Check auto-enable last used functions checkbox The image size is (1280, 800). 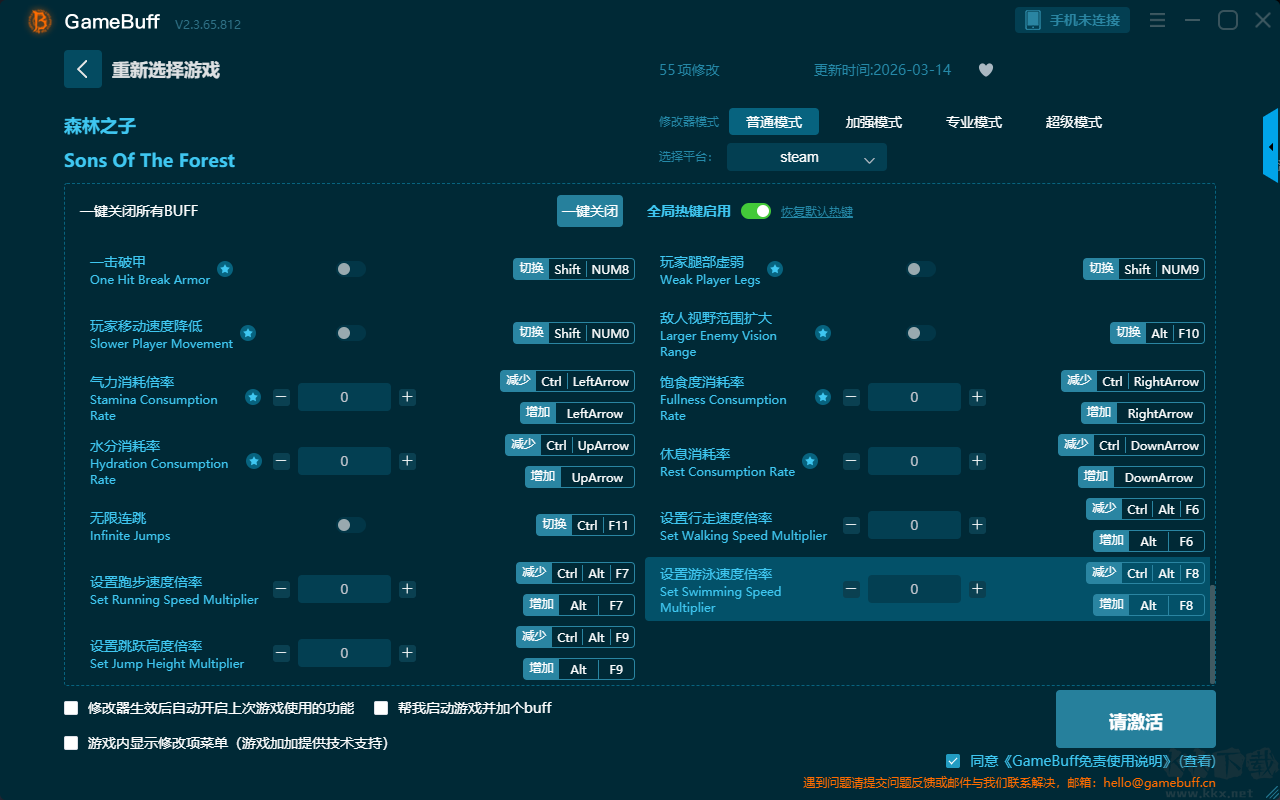pyautogui.click(x=71, y=708)
